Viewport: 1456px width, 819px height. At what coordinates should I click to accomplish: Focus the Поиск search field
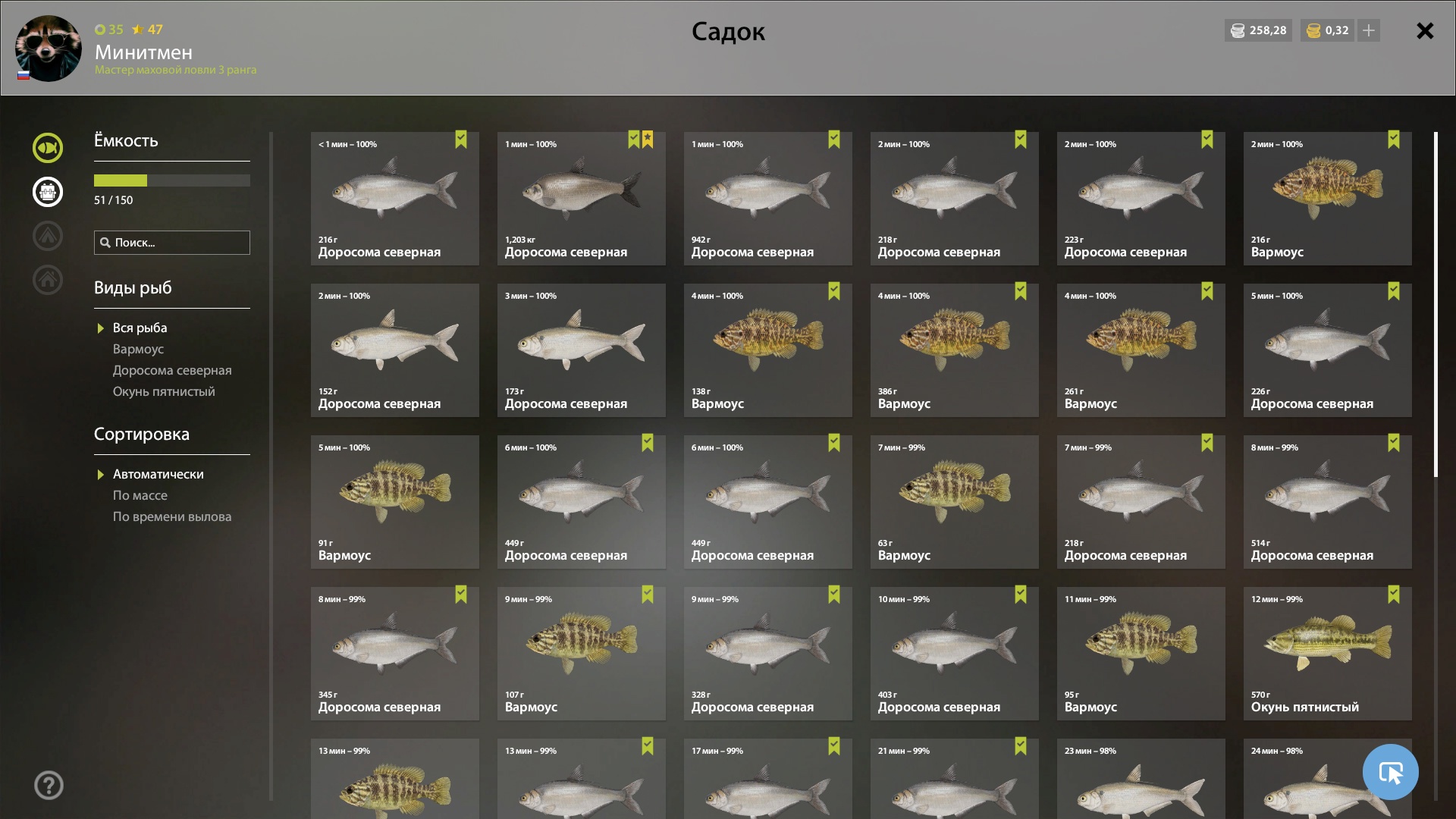(x=172, y=243)
